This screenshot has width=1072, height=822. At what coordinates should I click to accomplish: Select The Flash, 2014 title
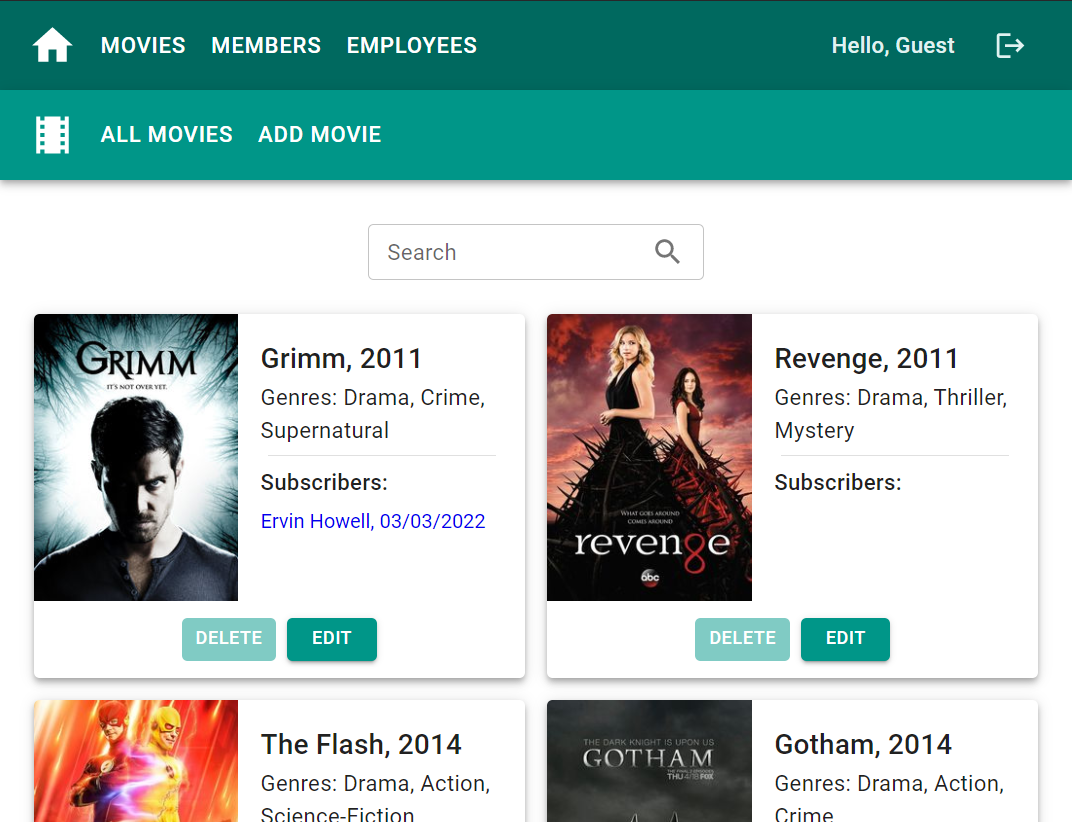click(x=361, y=744)
